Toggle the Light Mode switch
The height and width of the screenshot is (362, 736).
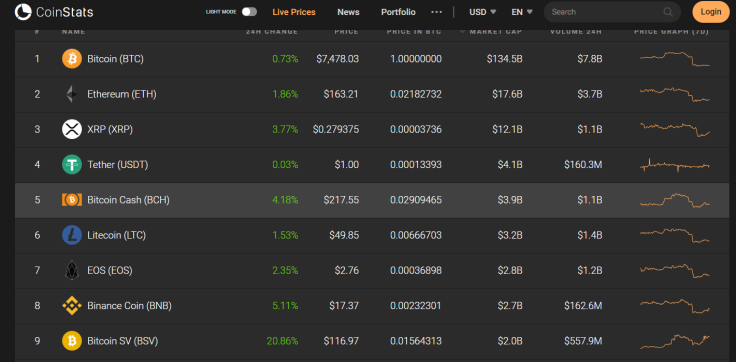pyautogui.click(x=249, y=12)
